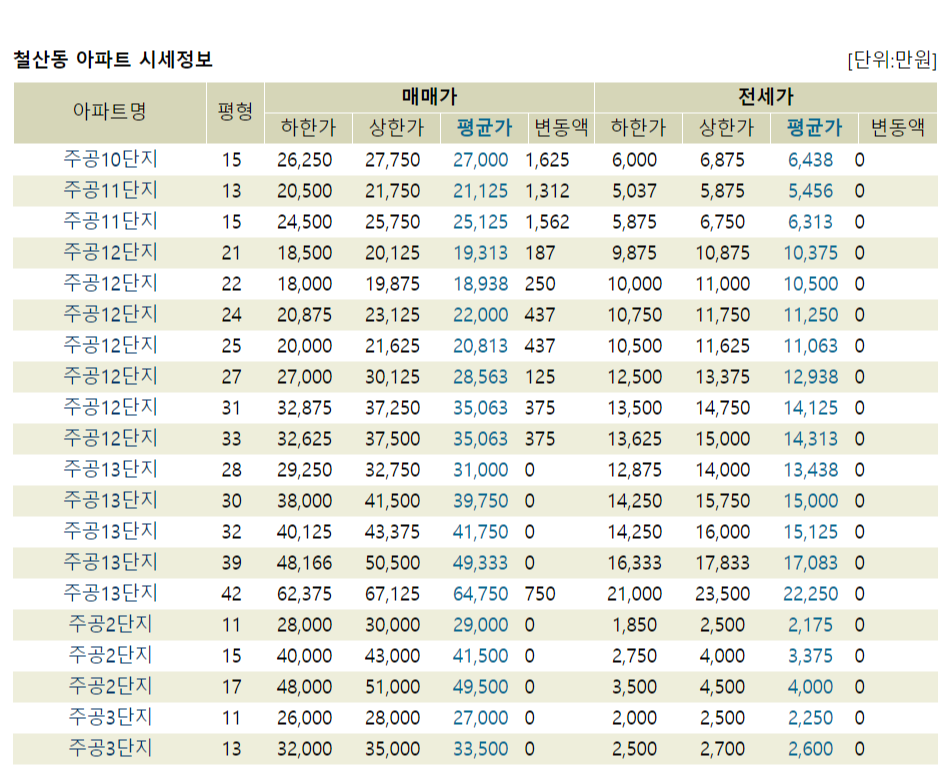
Task: Select the unit label [단위:만원]
Action: (x=892, y=60)
